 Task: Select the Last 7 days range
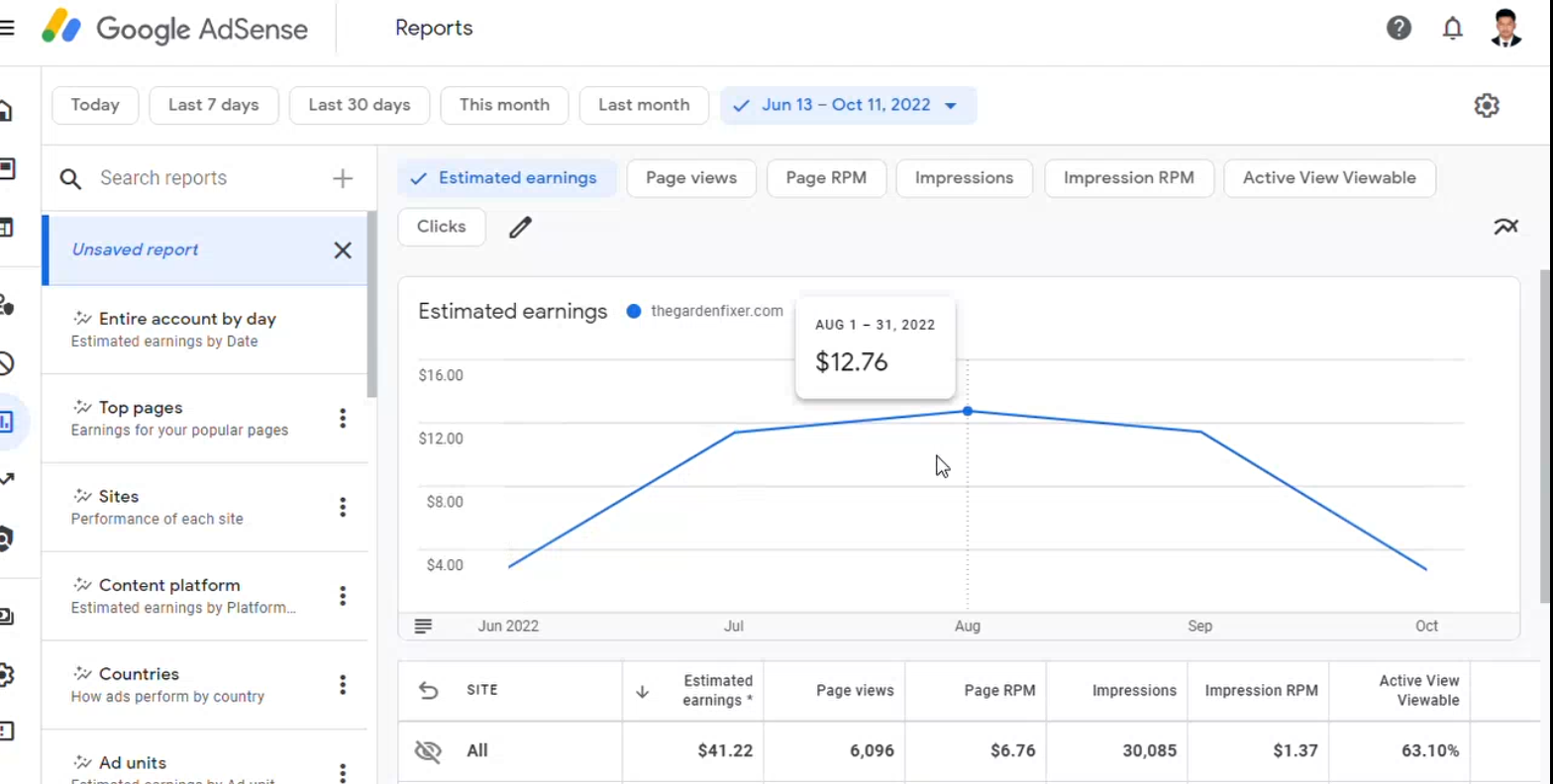[214, 105]
